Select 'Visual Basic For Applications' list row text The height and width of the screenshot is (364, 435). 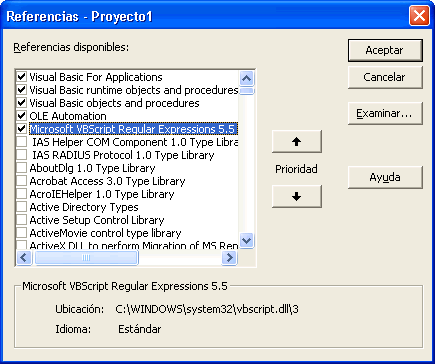coord(96,77)
